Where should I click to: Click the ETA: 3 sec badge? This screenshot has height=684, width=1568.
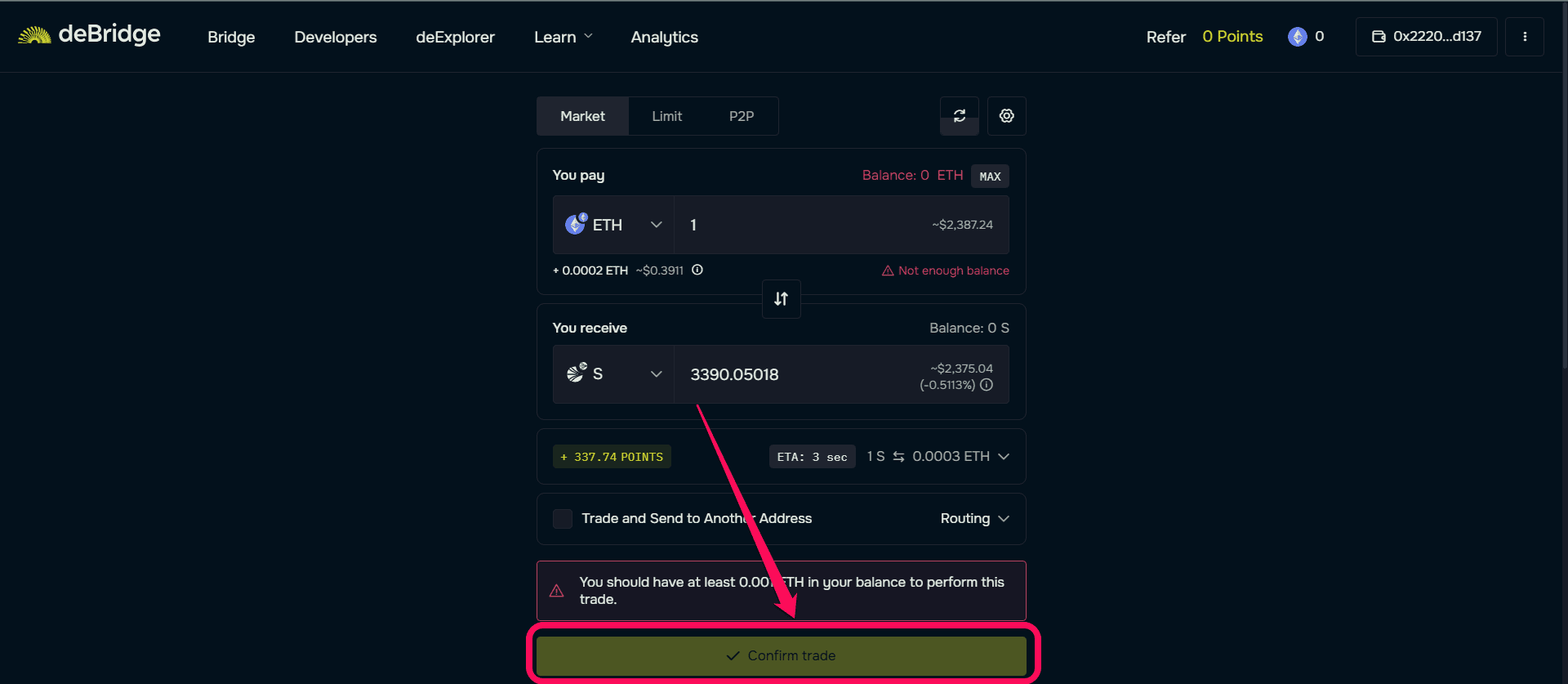812,457
